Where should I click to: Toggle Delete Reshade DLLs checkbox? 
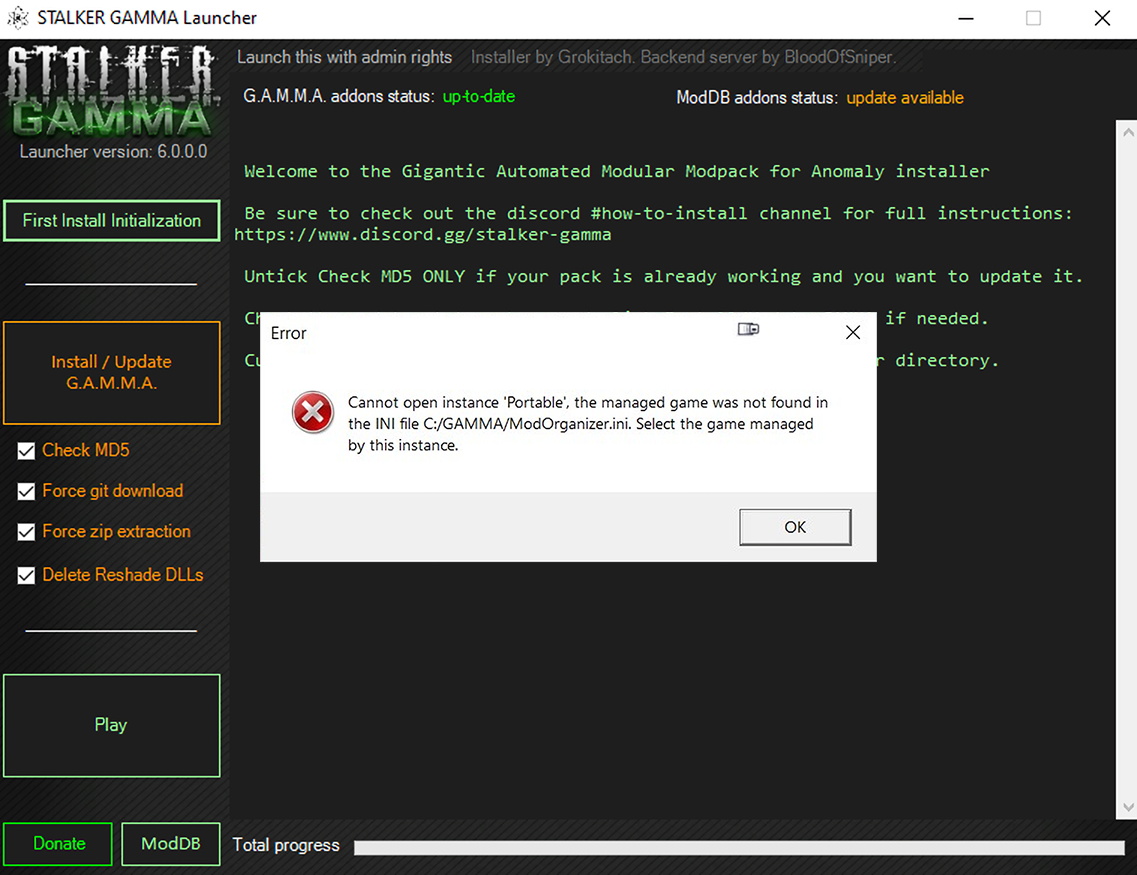pyautogui.click(x=26, y=576)
